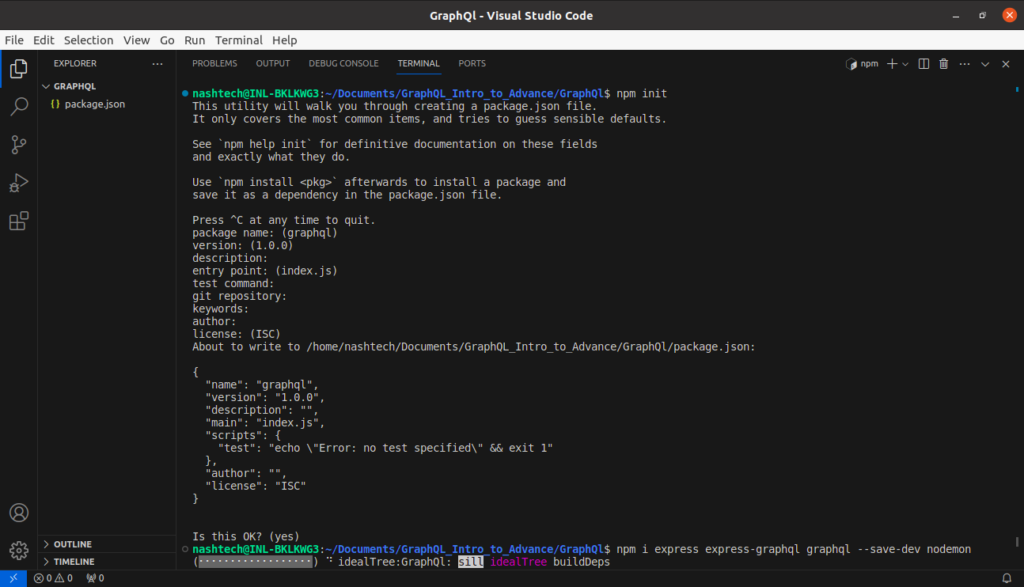The height and width of the screenshot is (587, 1024).
Task: Open the Manage gear icon
Action: click(x=18, y=549)
